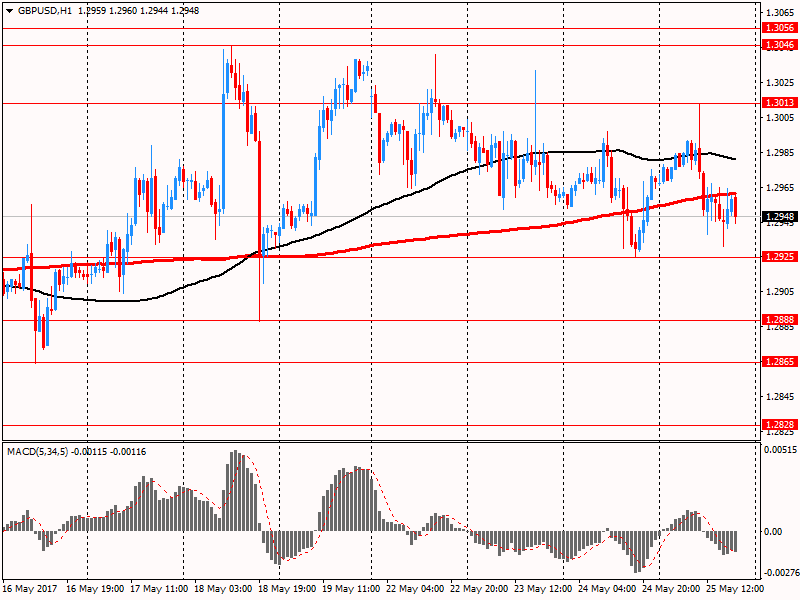Click the 23 May 12:00 time label

pos(543,588)
